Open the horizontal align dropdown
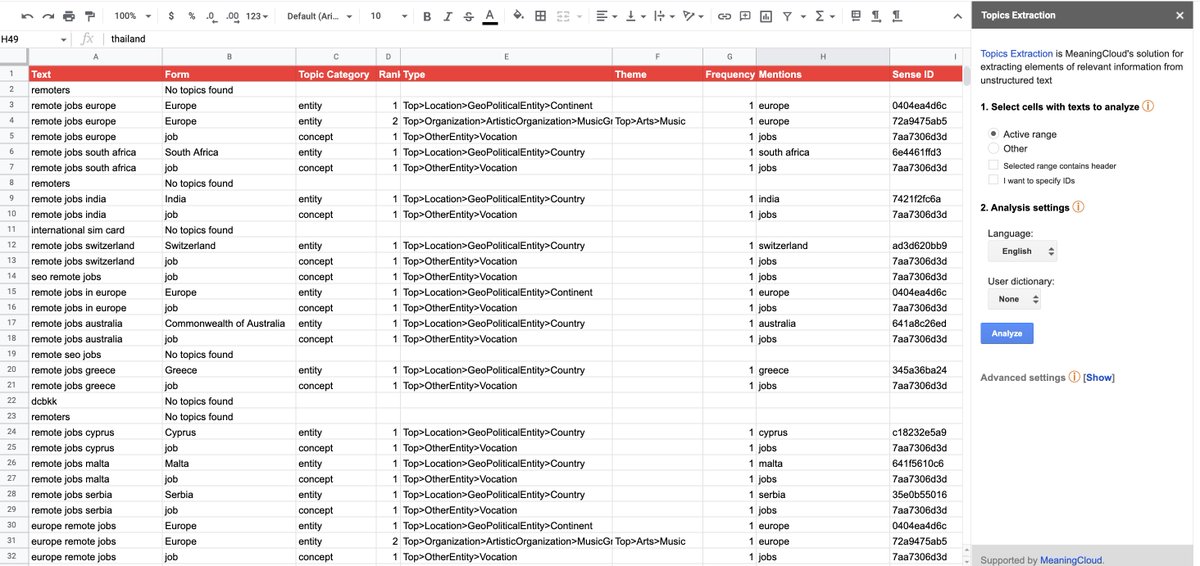 (x=605, y=16)
